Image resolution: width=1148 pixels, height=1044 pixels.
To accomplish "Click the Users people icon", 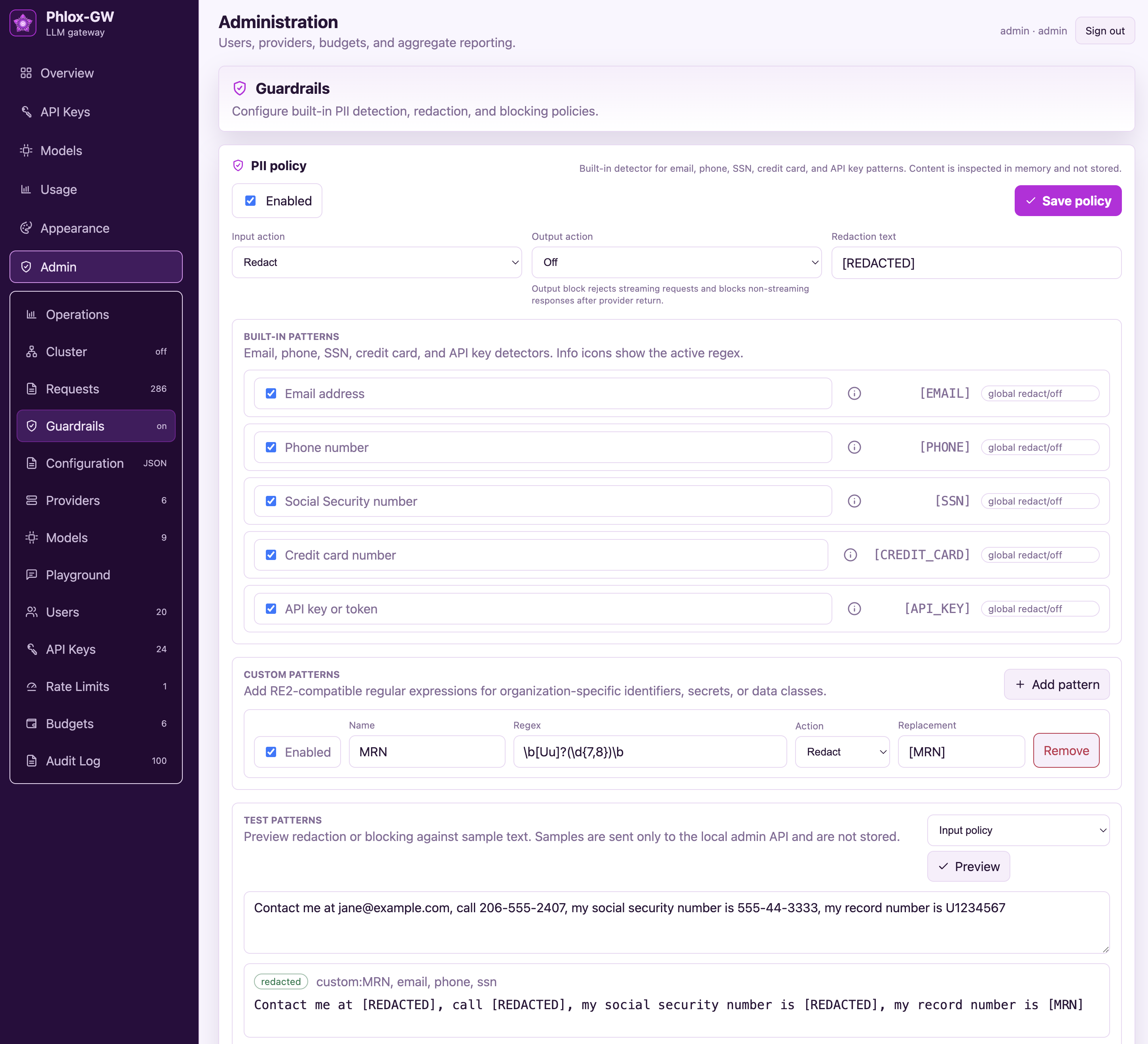I will click(32, 612).
